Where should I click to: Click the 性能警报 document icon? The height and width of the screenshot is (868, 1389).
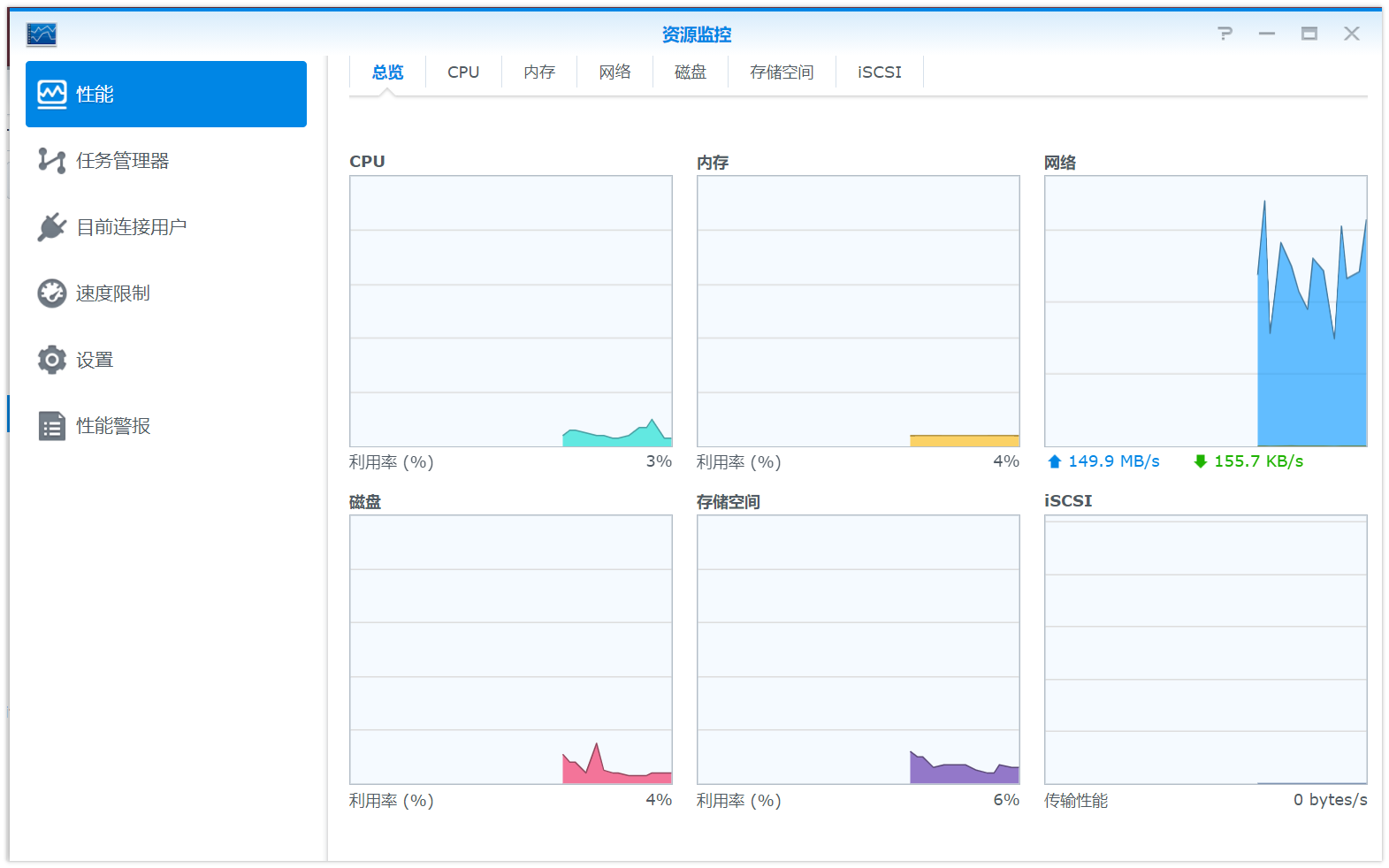(52, 426)
